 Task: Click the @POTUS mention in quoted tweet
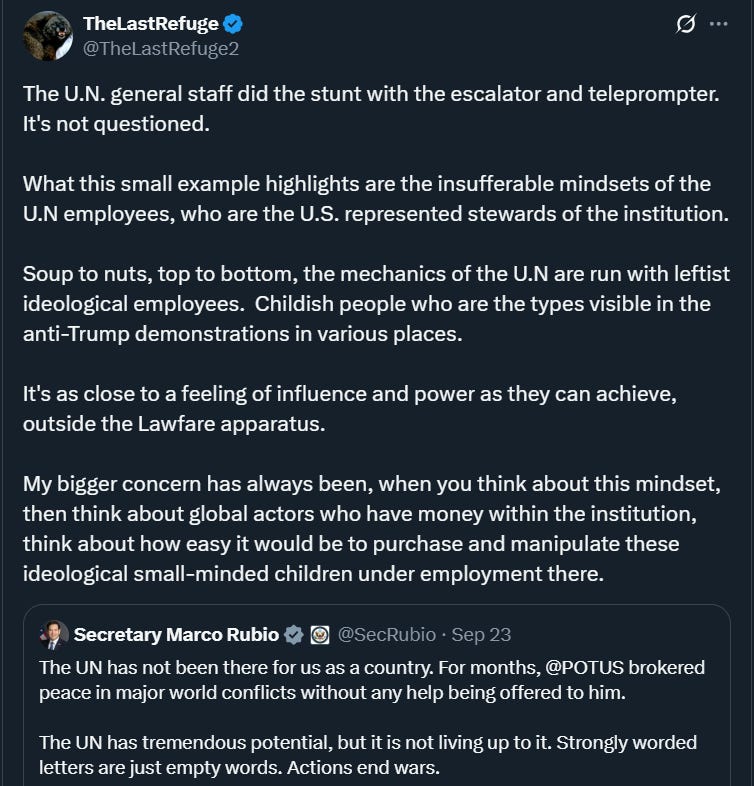click(x=585, y=668)
